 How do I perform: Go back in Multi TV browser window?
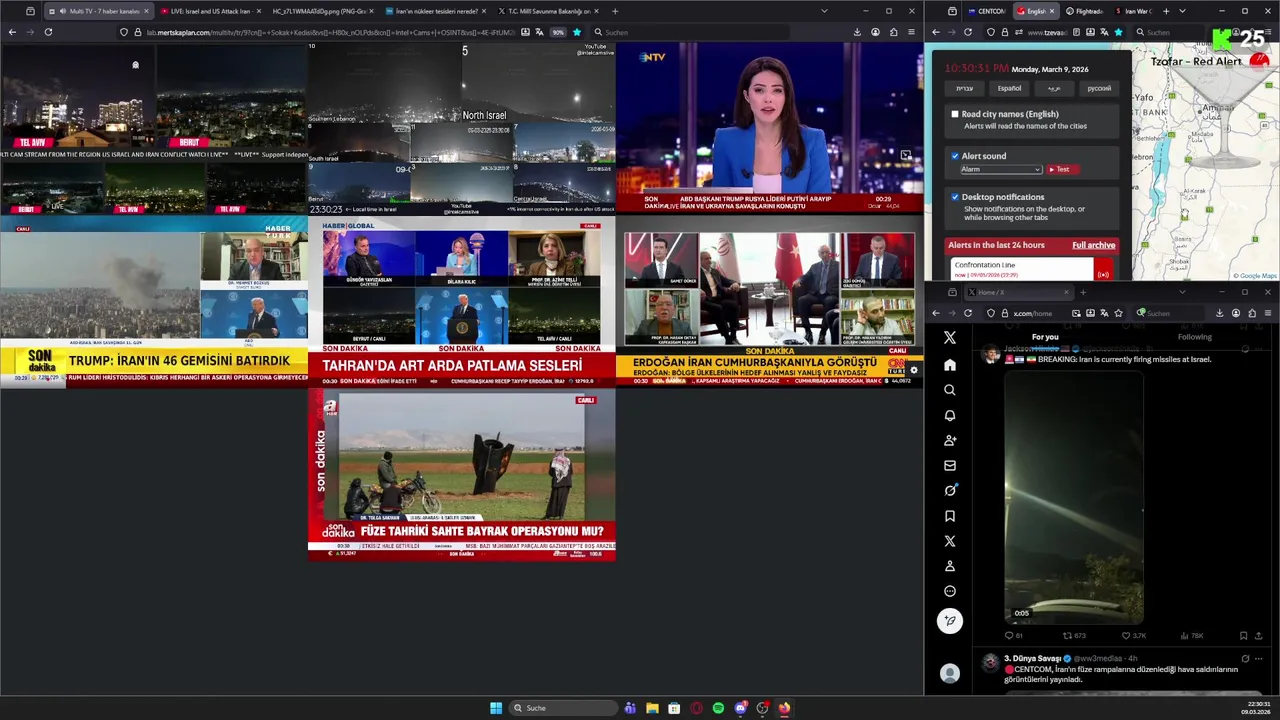pyautogui.click(x=12, y=32)
